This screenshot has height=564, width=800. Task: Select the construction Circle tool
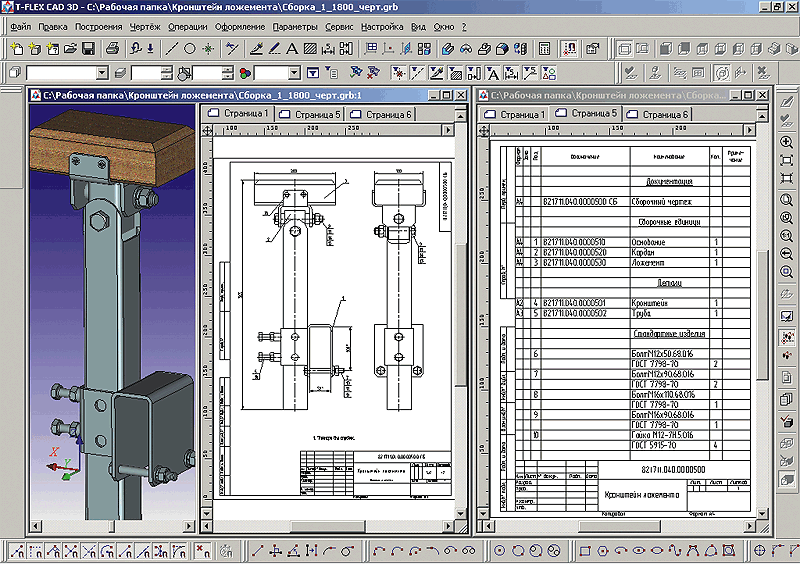[x=190, y=49]
